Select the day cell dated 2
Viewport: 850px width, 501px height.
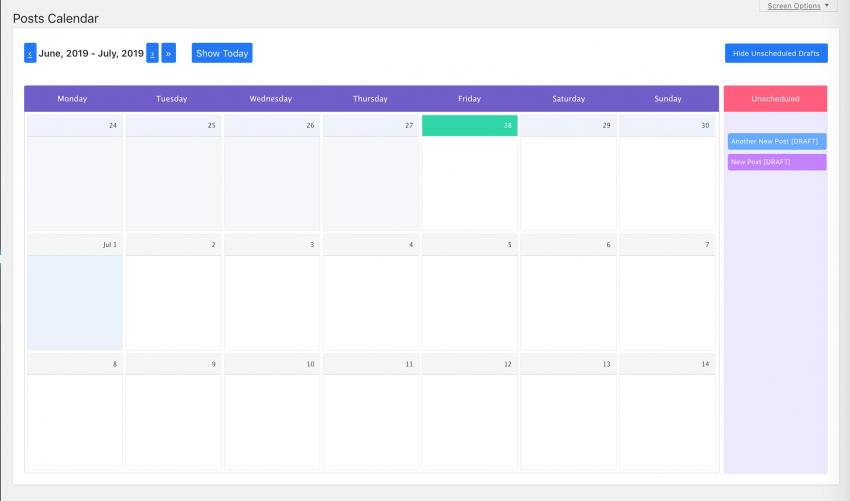[x=173, y=292]
